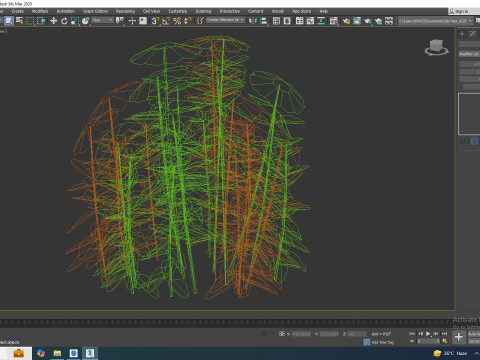This screenshot has height=360, width=480.
Task: Open Reference Coordinate System dropdown
Action: 102,21
